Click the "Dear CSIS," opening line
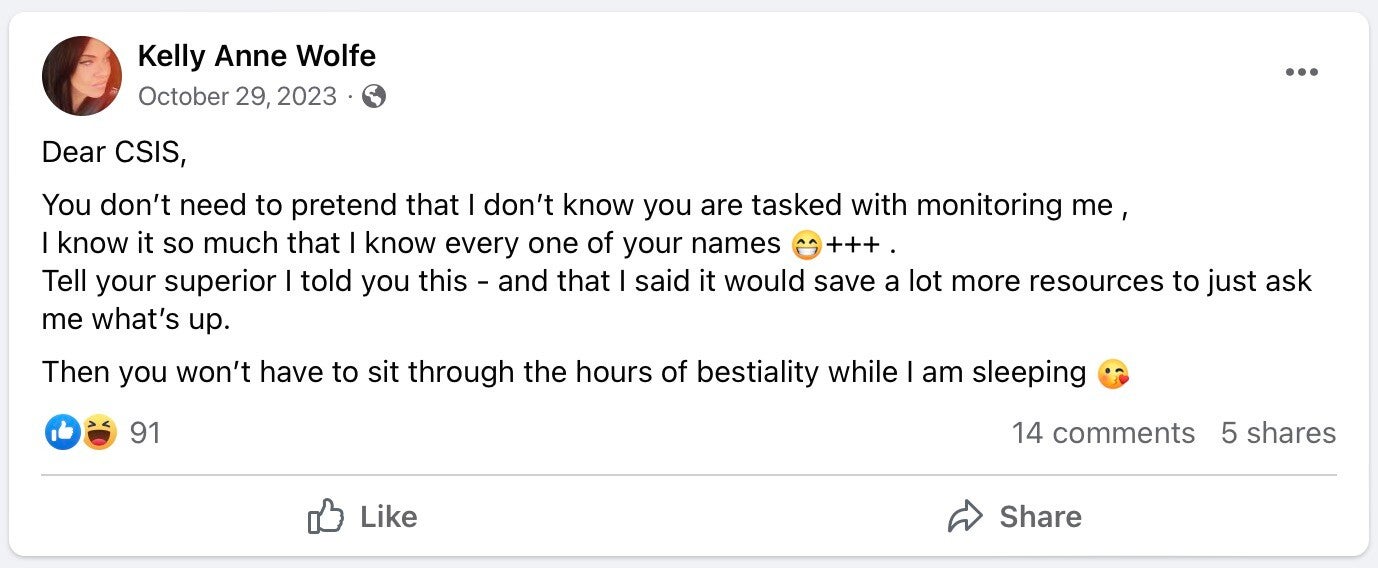Viewport: 1378px width, 568px height. 114,153
